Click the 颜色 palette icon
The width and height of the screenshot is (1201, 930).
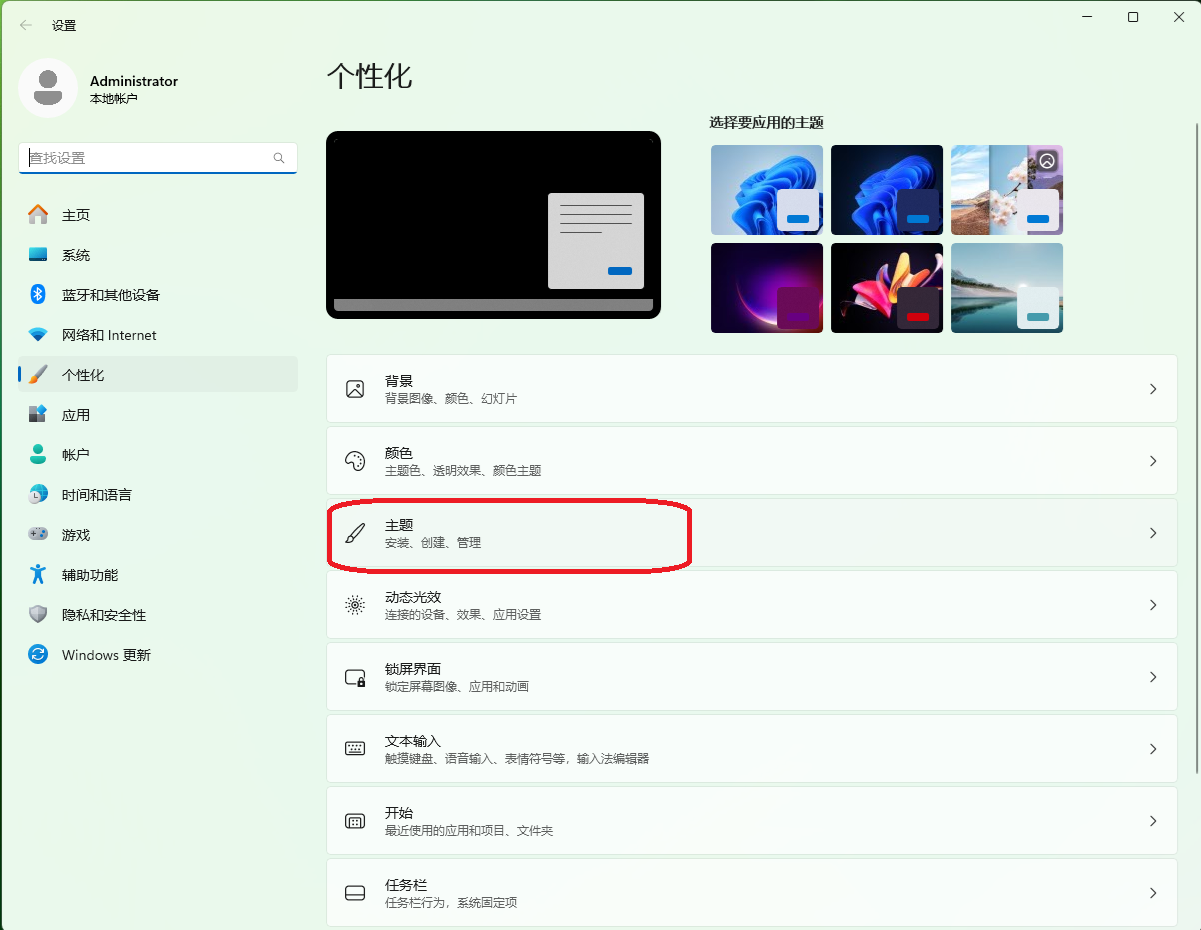pyautogui.click(x=355, y=461)
